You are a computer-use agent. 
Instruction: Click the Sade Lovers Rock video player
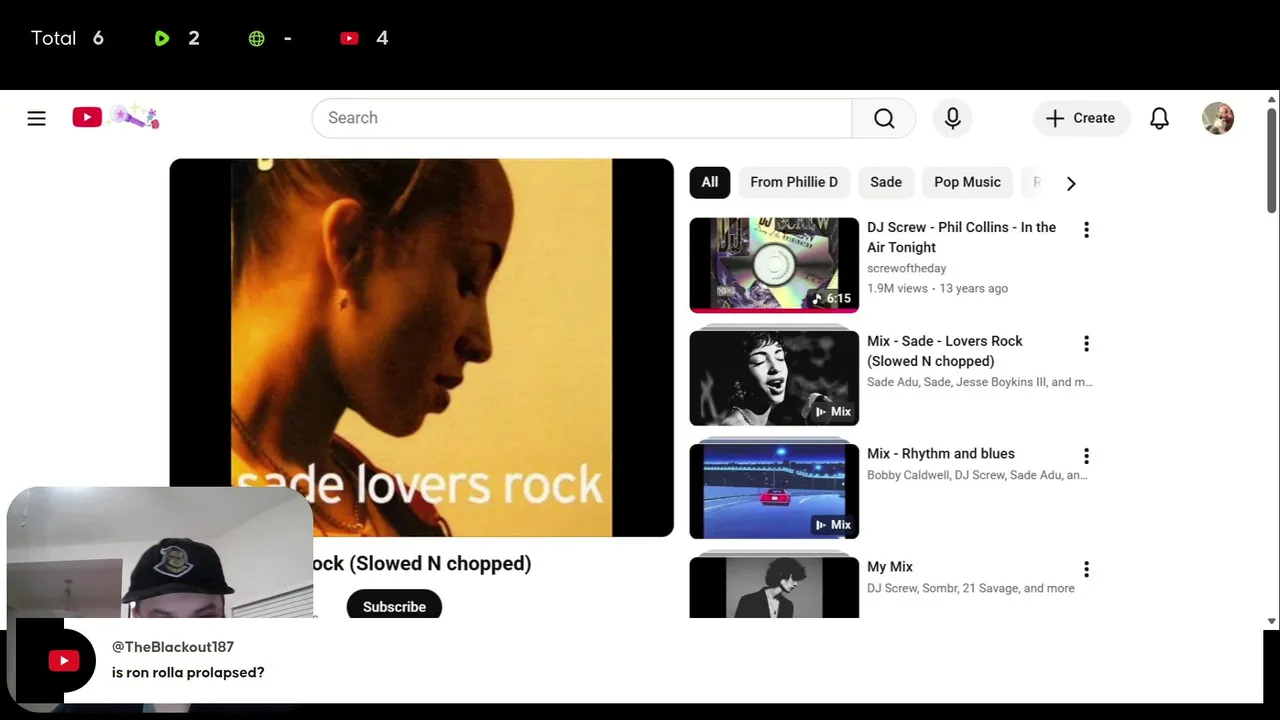click(x=421, y=347)
